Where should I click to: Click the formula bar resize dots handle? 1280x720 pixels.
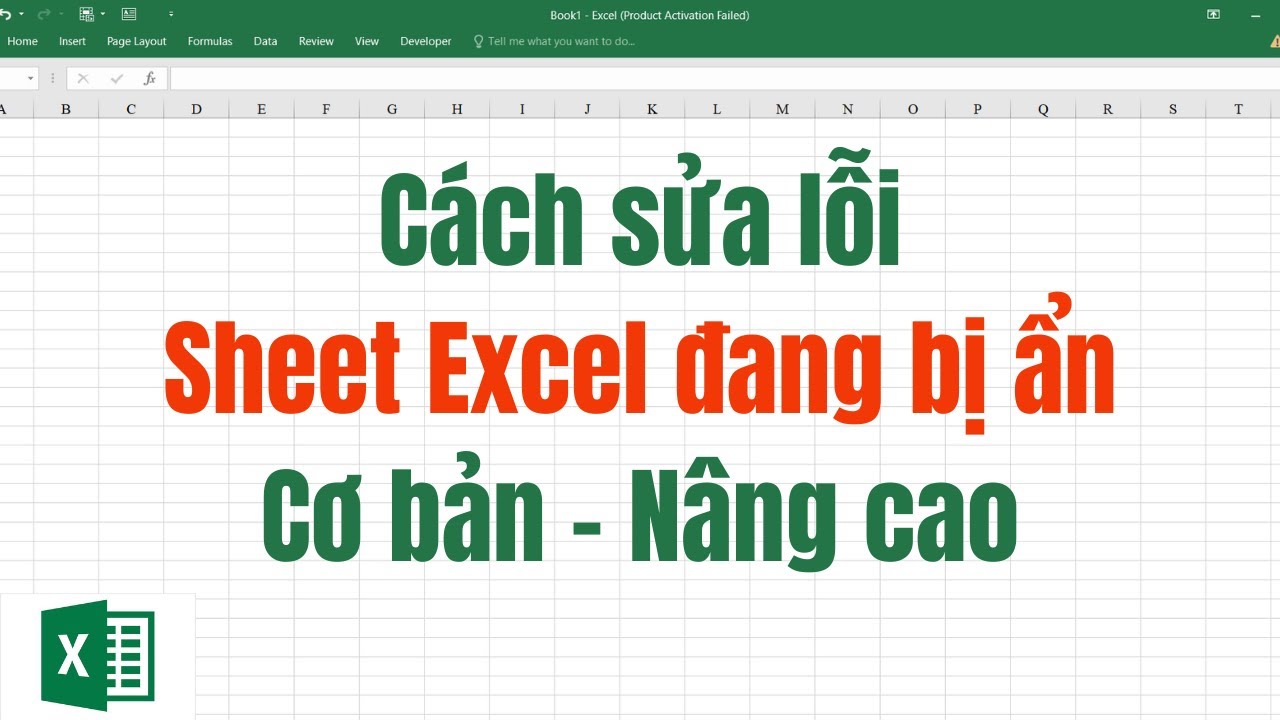pos(53,78)
